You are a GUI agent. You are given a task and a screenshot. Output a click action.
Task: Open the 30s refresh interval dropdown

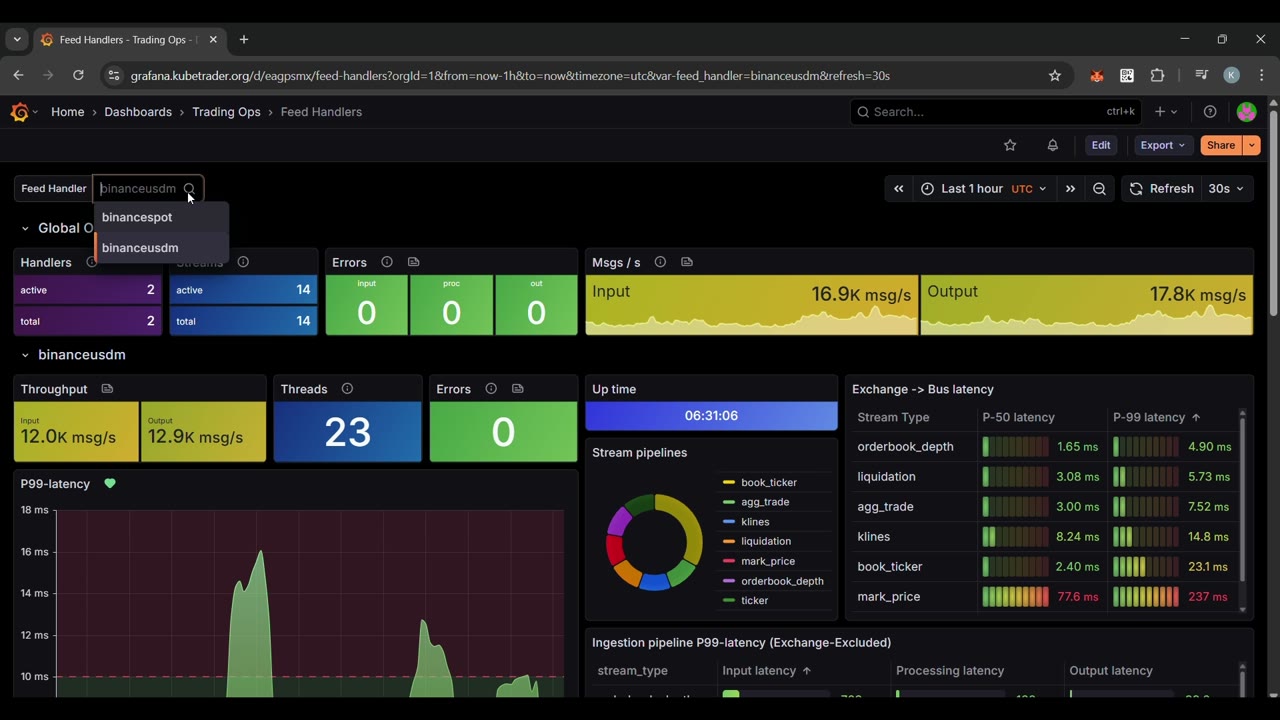[1226, 189]
